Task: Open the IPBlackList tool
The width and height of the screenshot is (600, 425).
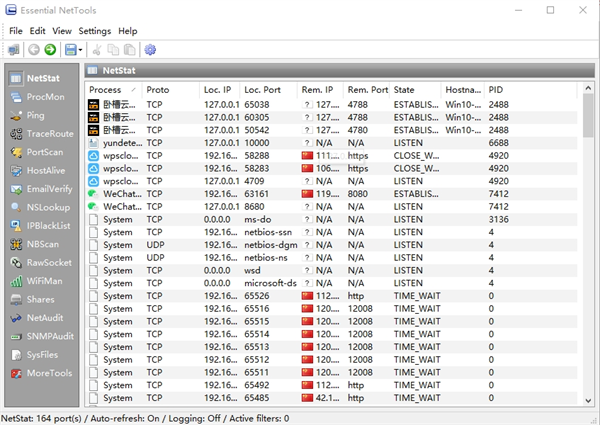Action: (40, 226)
